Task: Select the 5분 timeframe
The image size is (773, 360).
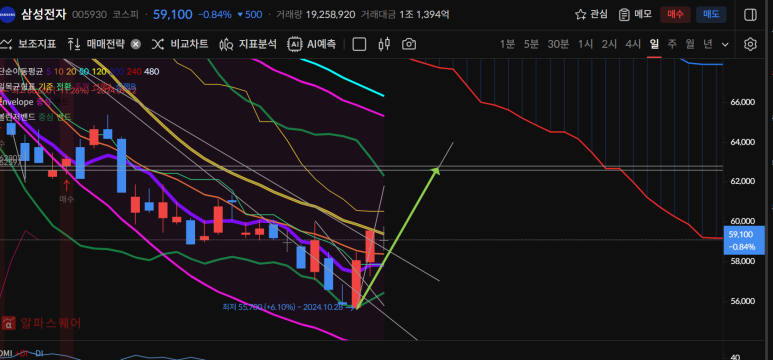Action: tap(531, 44)
